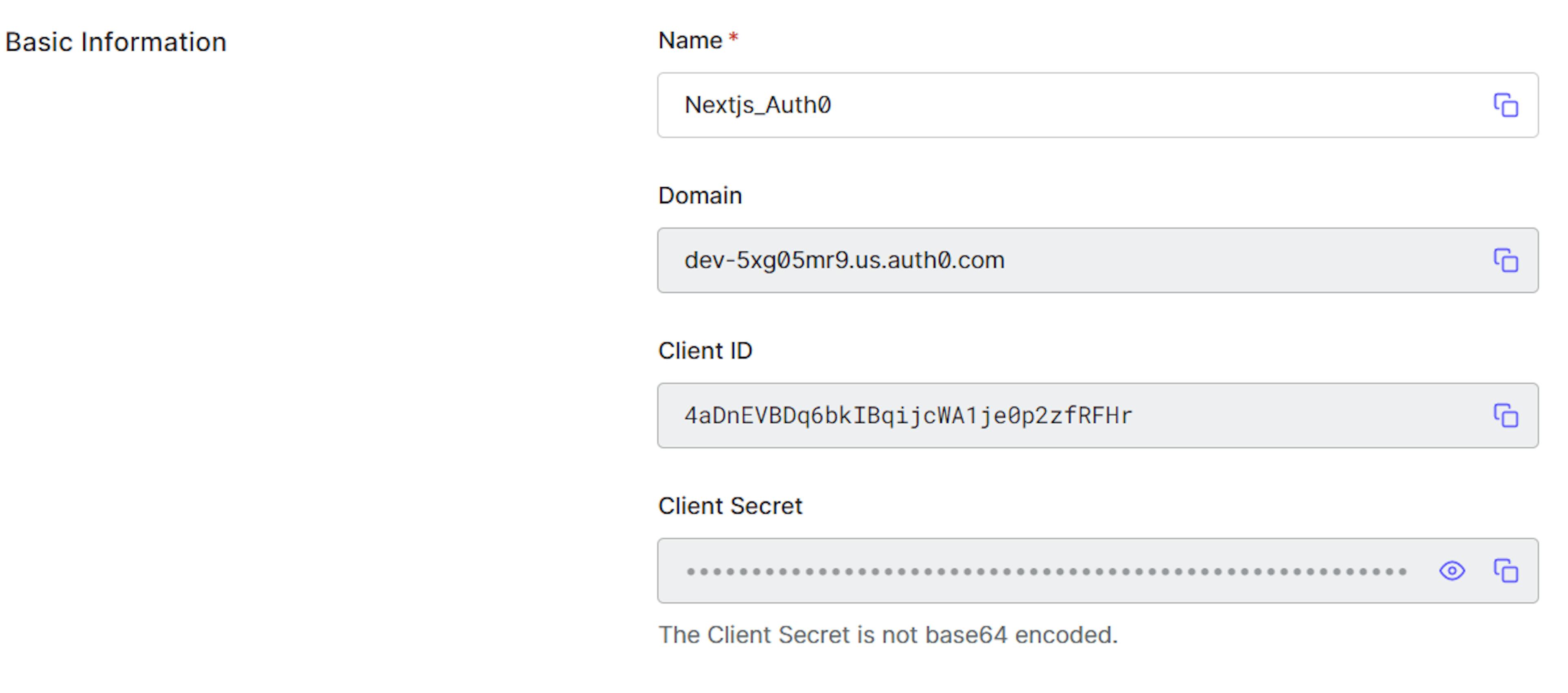1568x693 pixels.
Task: Click the Client ID field box
Action: (1278, 416)
